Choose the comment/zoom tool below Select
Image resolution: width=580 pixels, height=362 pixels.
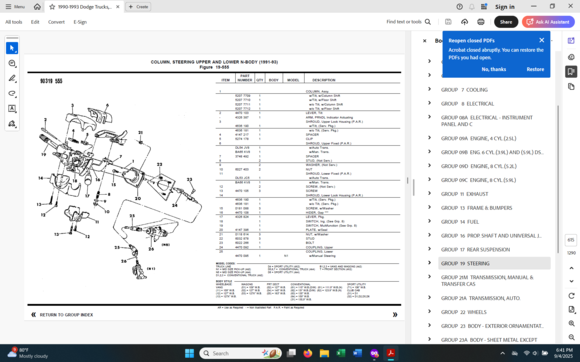coord(12,63)
